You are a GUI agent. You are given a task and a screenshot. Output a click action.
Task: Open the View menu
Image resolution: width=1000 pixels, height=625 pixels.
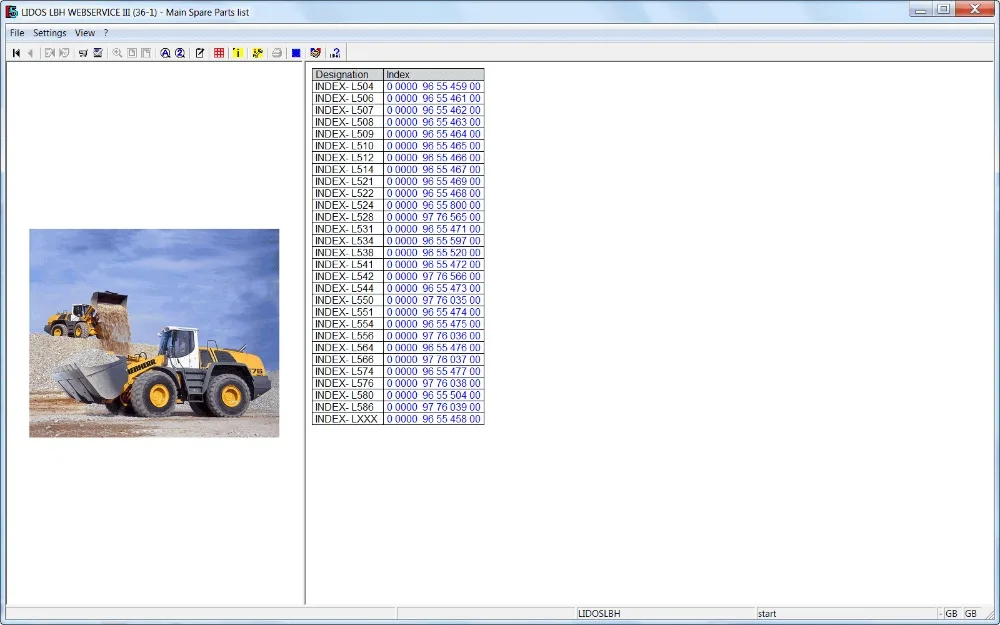(85, 33)
